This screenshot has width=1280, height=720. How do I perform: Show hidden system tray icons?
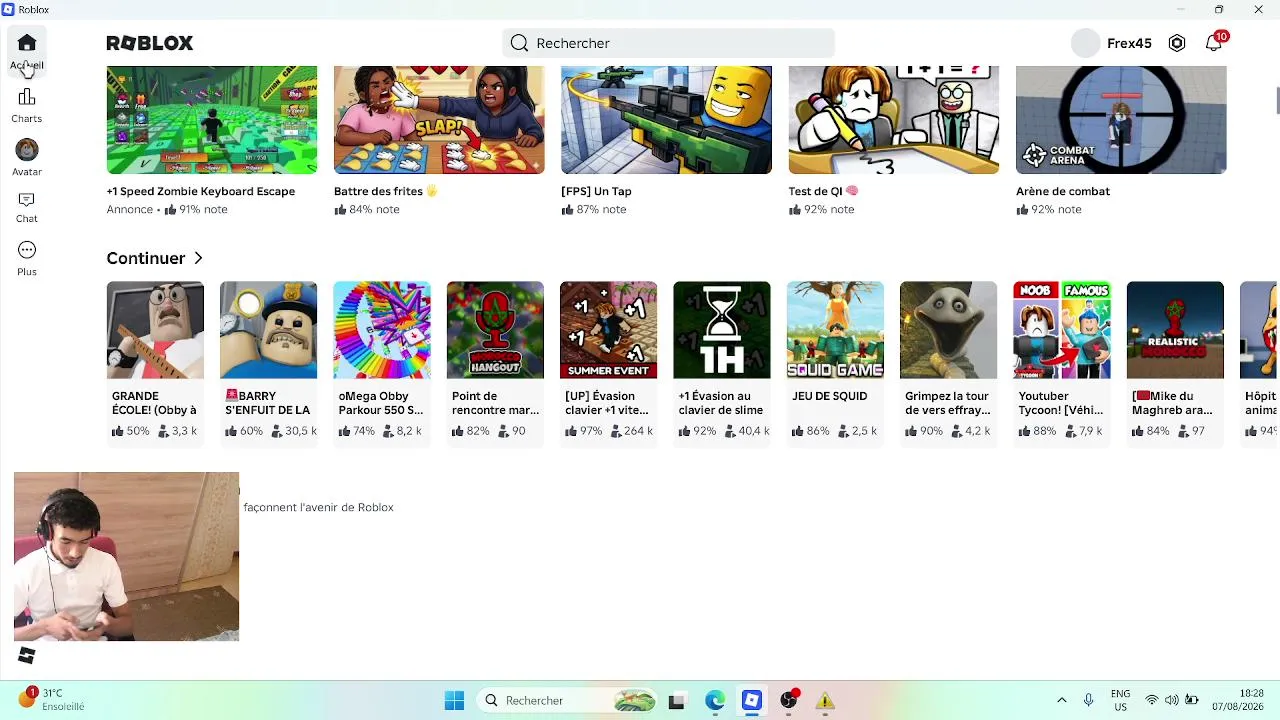tap(1062, 700)
